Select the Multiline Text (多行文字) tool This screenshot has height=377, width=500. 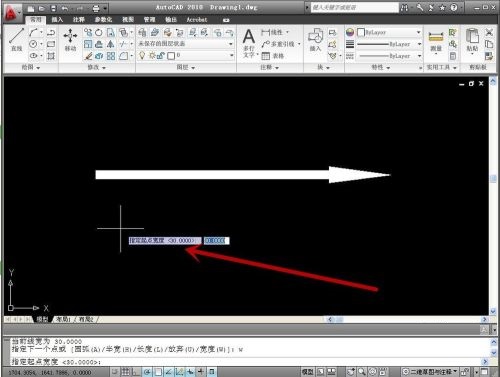pos(249,43)
